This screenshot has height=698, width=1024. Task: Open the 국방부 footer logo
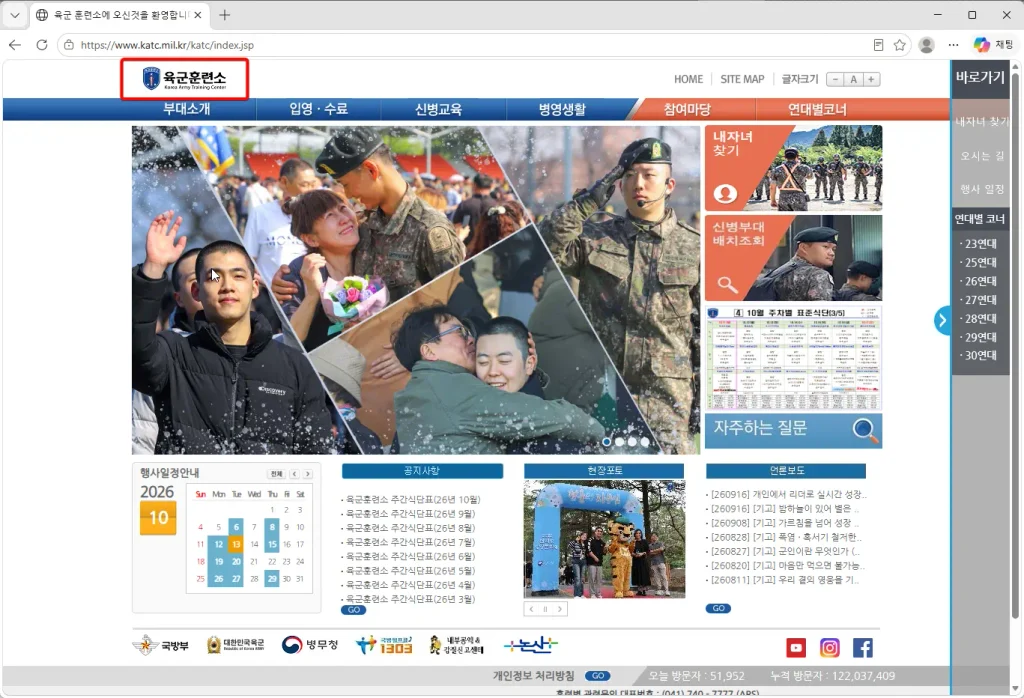[161, 646]
